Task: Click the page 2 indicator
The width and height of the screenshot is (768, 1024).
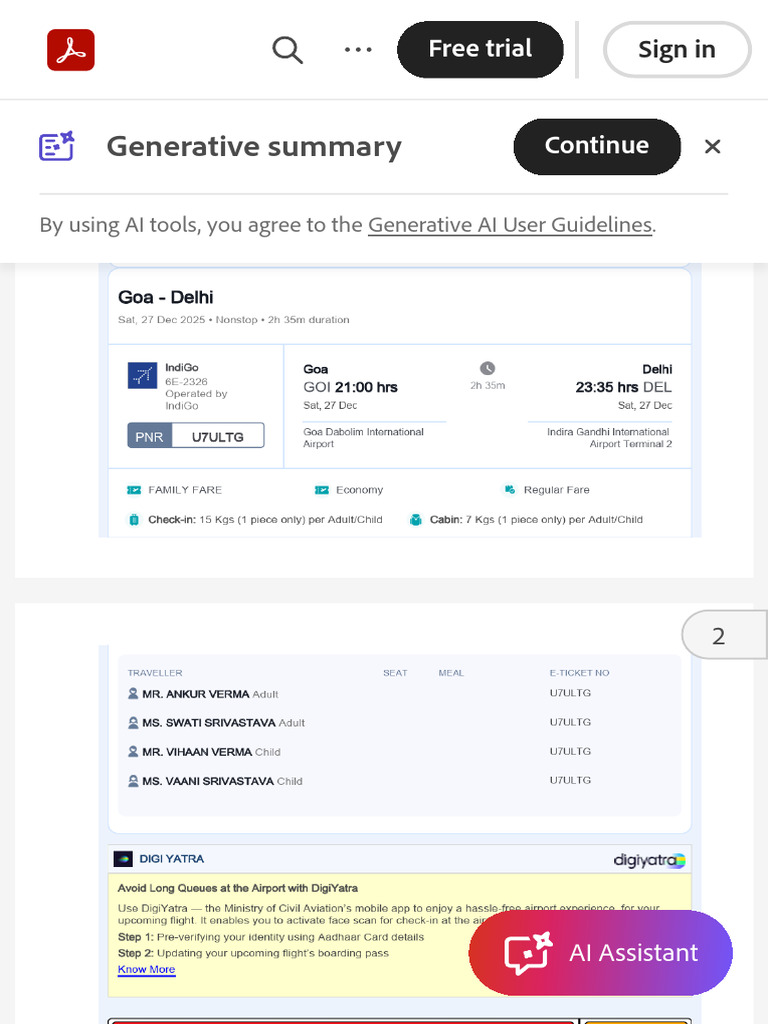Action: (x=724, y=635)
